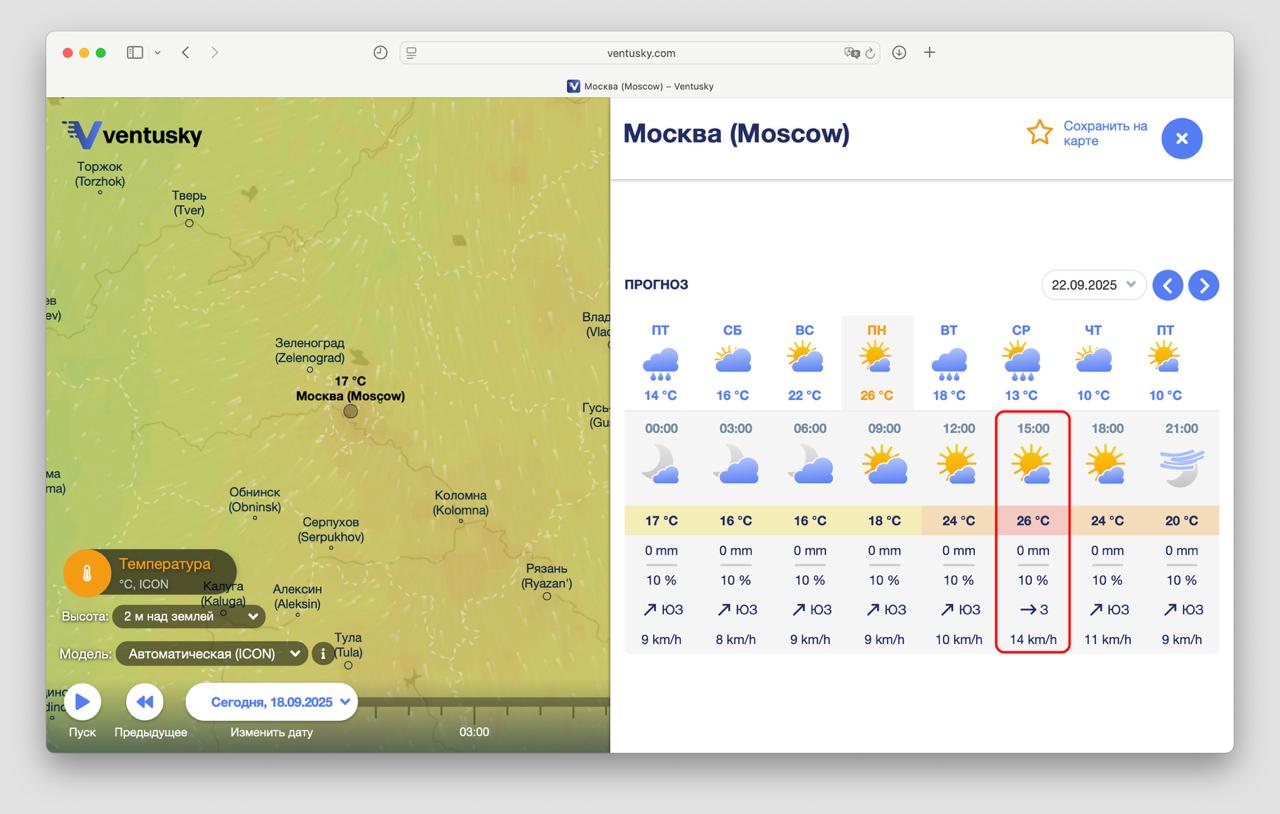Image resolution: width=1280 pixels, height=814 pixels.
Task: Click the 12:00 sunny weather icon
Action: 958,466
